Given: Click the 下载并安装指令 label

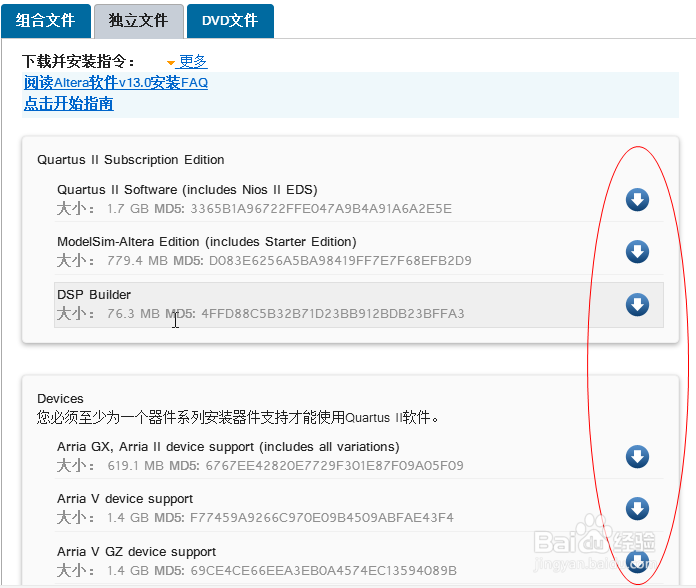Looking at the screenshot, I should (x=78, y=61).
